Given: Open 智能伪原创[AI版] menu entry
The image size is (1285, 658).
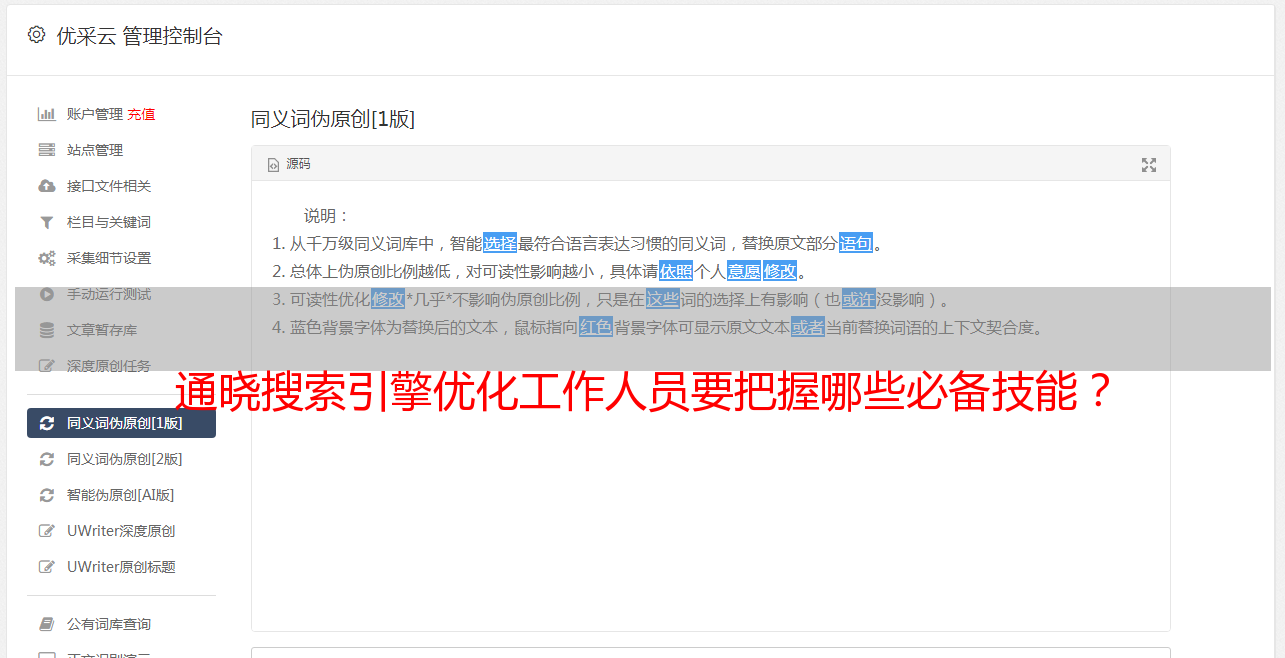Looking at the screenshot, I should point(121,495).
